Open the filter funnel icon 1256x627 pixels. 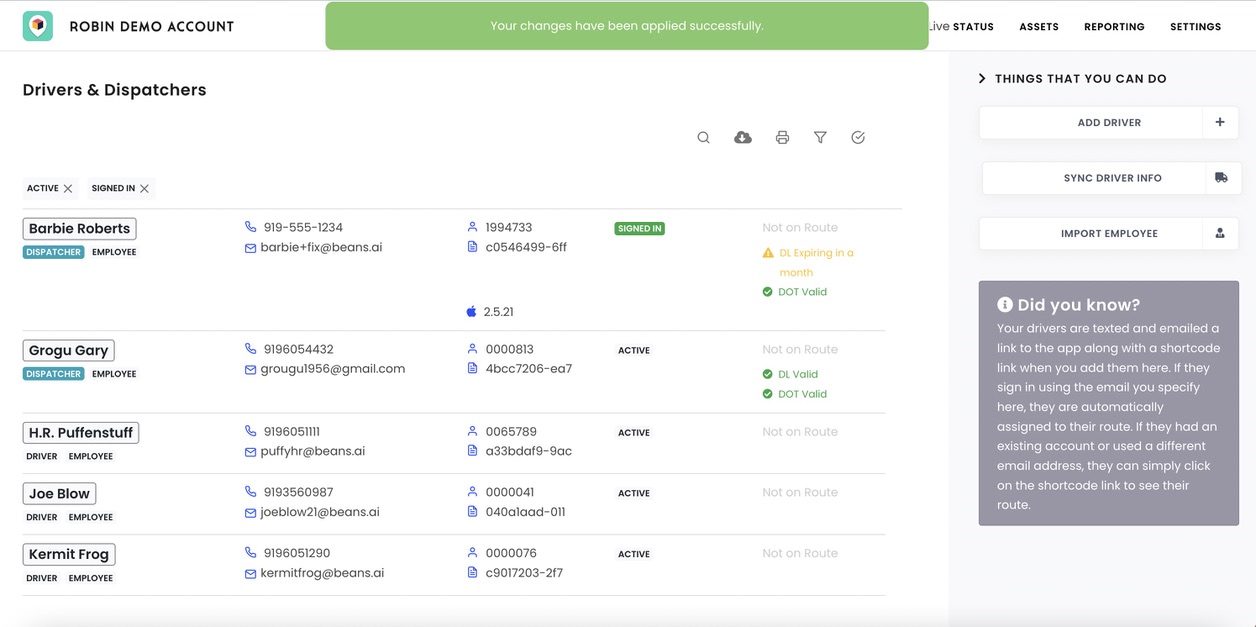(820, 137)
